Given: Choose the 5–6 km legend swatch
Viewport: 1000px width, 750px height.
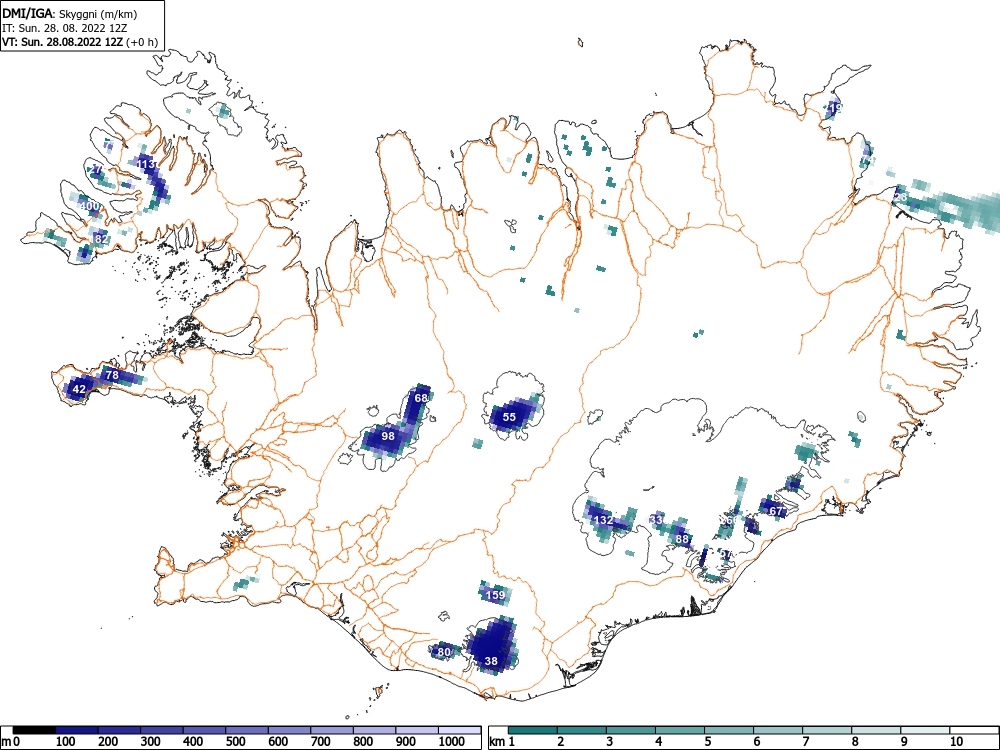Looking at the screenshot, I should (729, 730).
